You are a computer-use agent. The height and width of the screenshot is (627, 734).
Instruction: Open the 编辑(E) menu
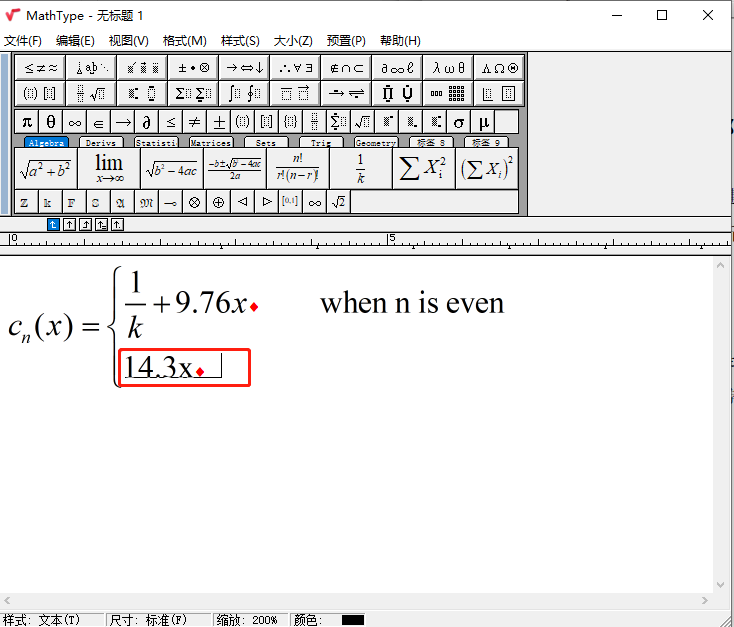tap(75, 41)
